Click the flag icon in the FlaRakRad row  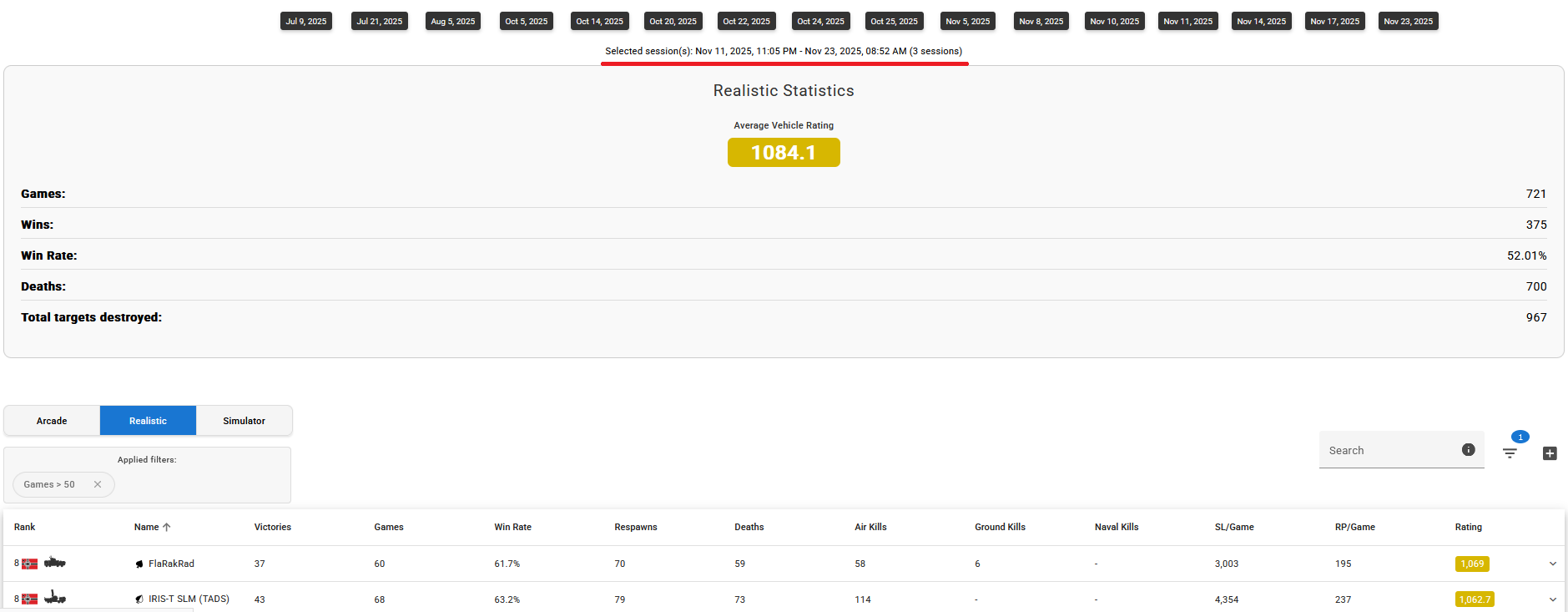coord(29,564)
